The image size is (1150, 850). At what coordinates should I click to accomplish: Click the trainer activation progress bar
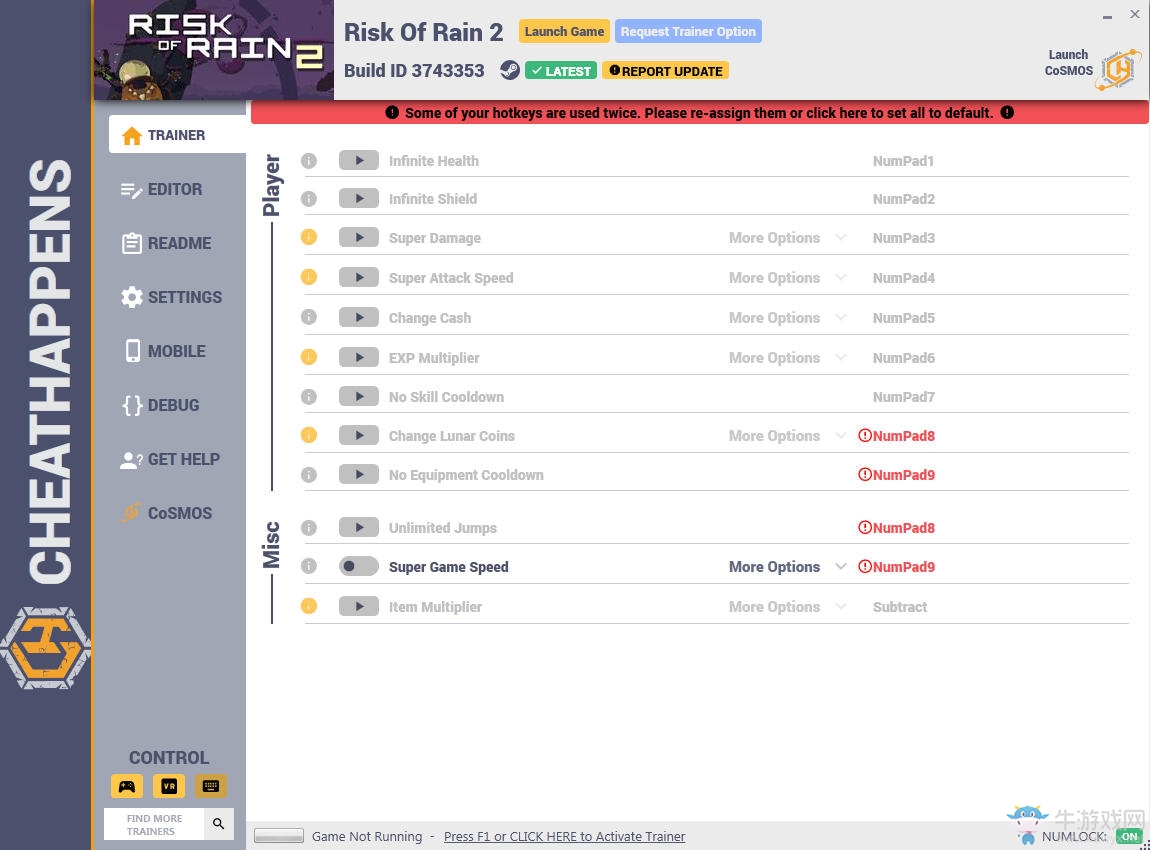point(279,836)
